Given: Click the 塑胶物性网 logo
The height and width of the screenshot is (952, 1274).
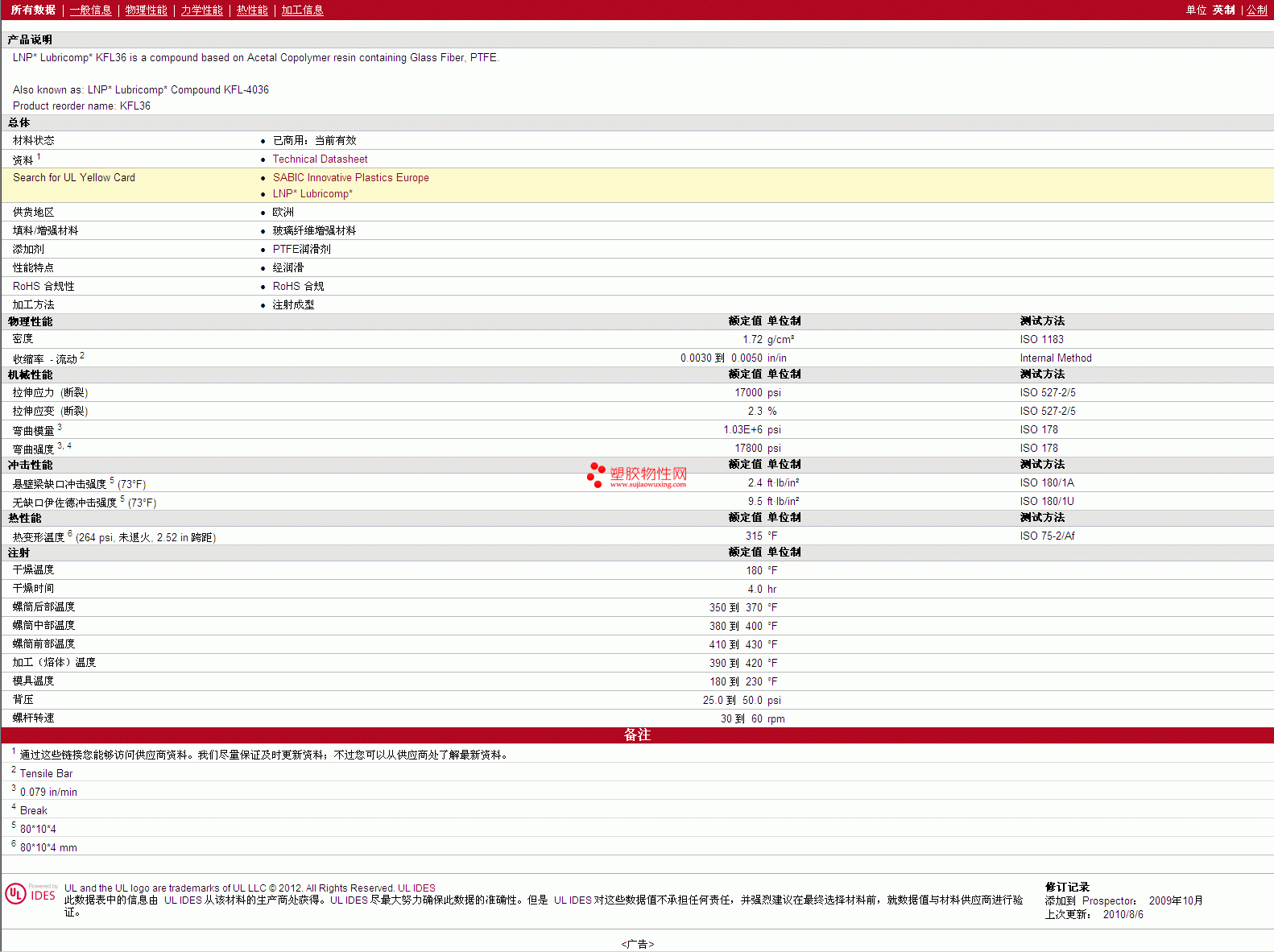Looking at the screenshot, I should click(637, 475).
